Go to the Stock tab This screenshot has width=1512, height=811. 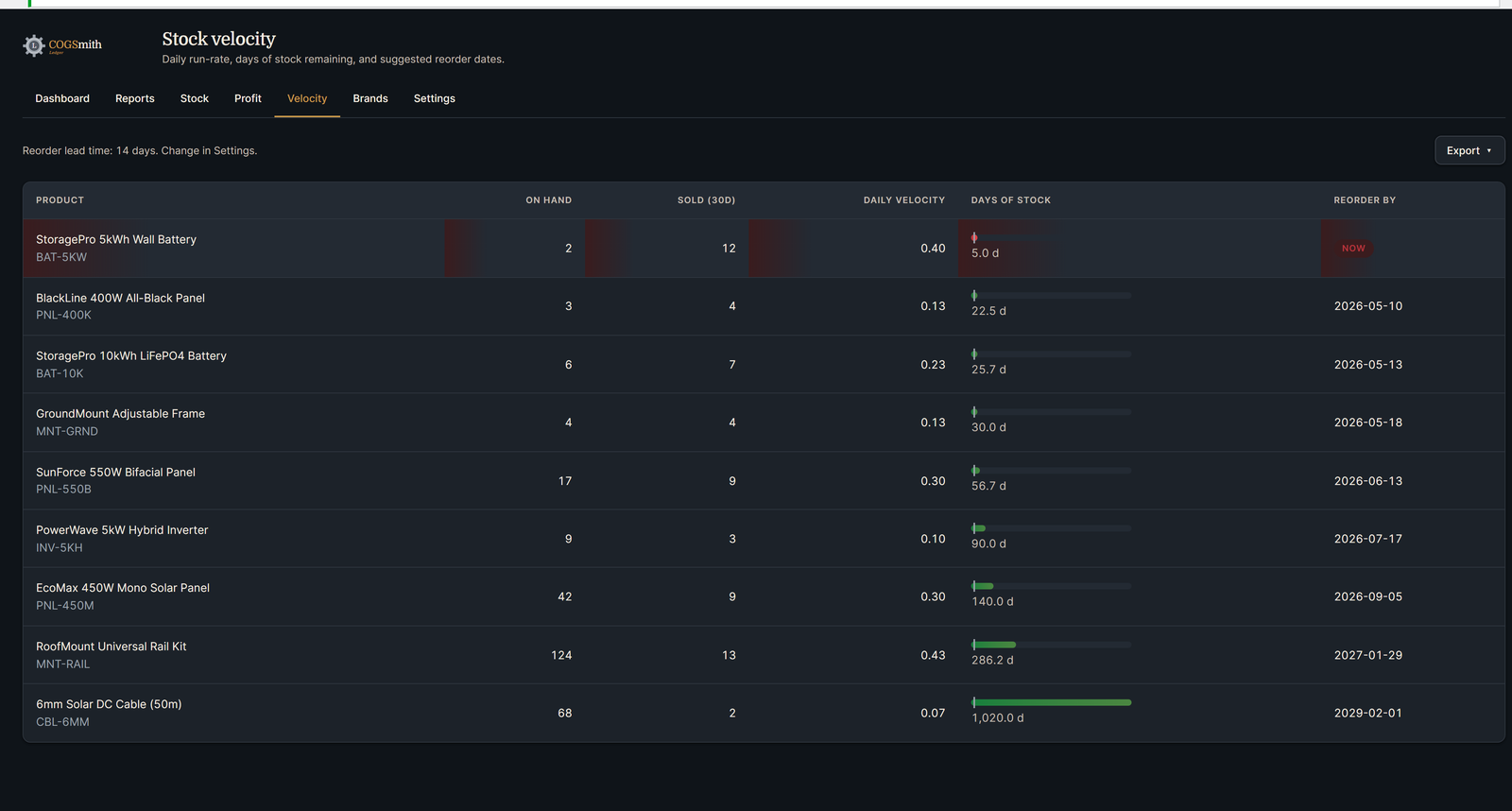point(195,98)
